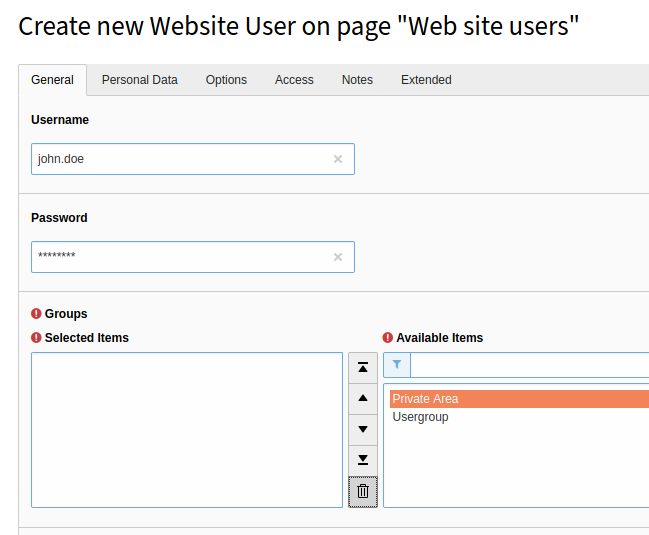Click the Groups label text
This screenshot has width=649, height=535.
coord(66,314)
